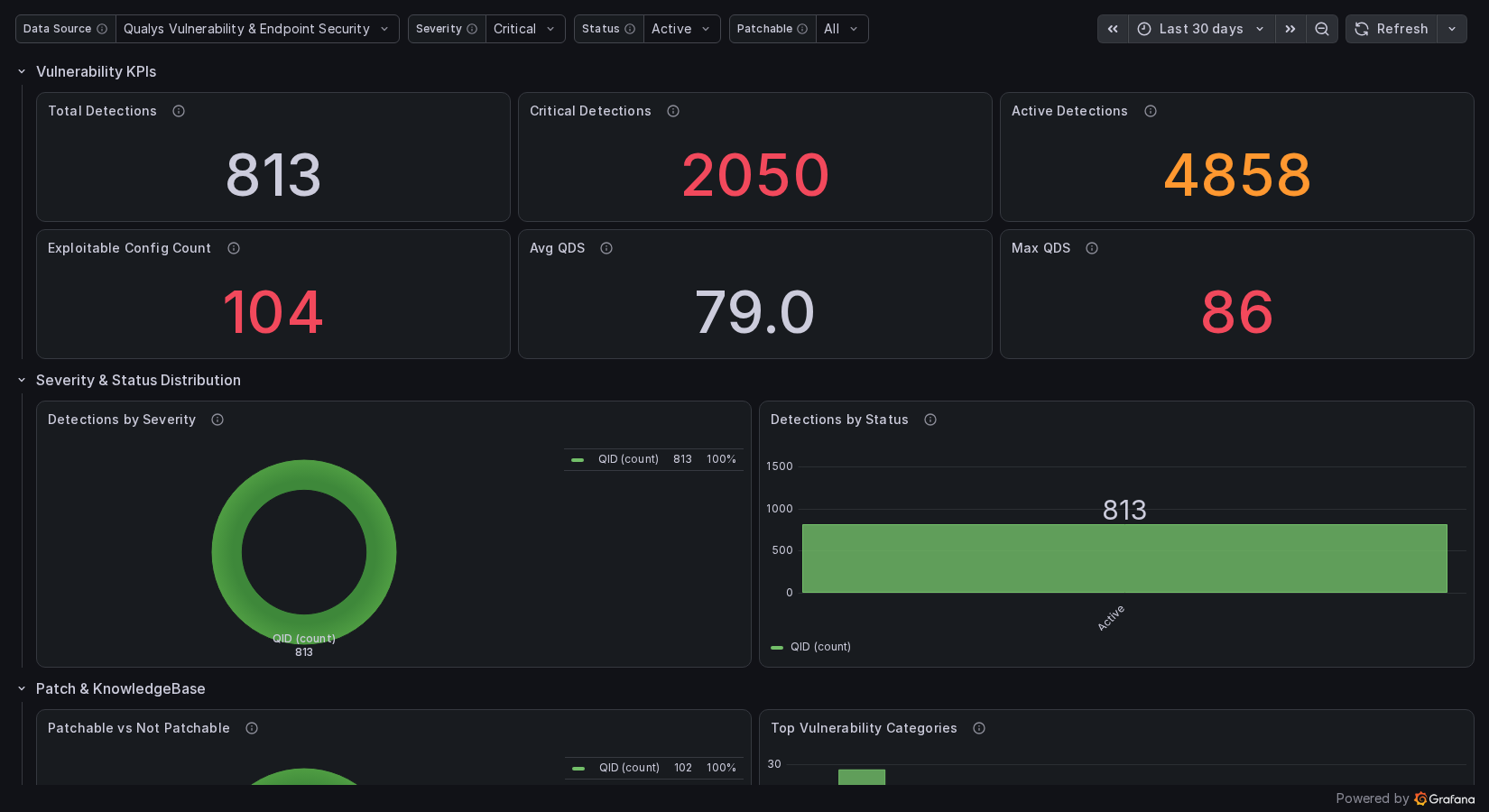The width and height of the screenshot is (1489, 812).
Task: Open the Last 30 days time picker
Action: (1201, 29)
